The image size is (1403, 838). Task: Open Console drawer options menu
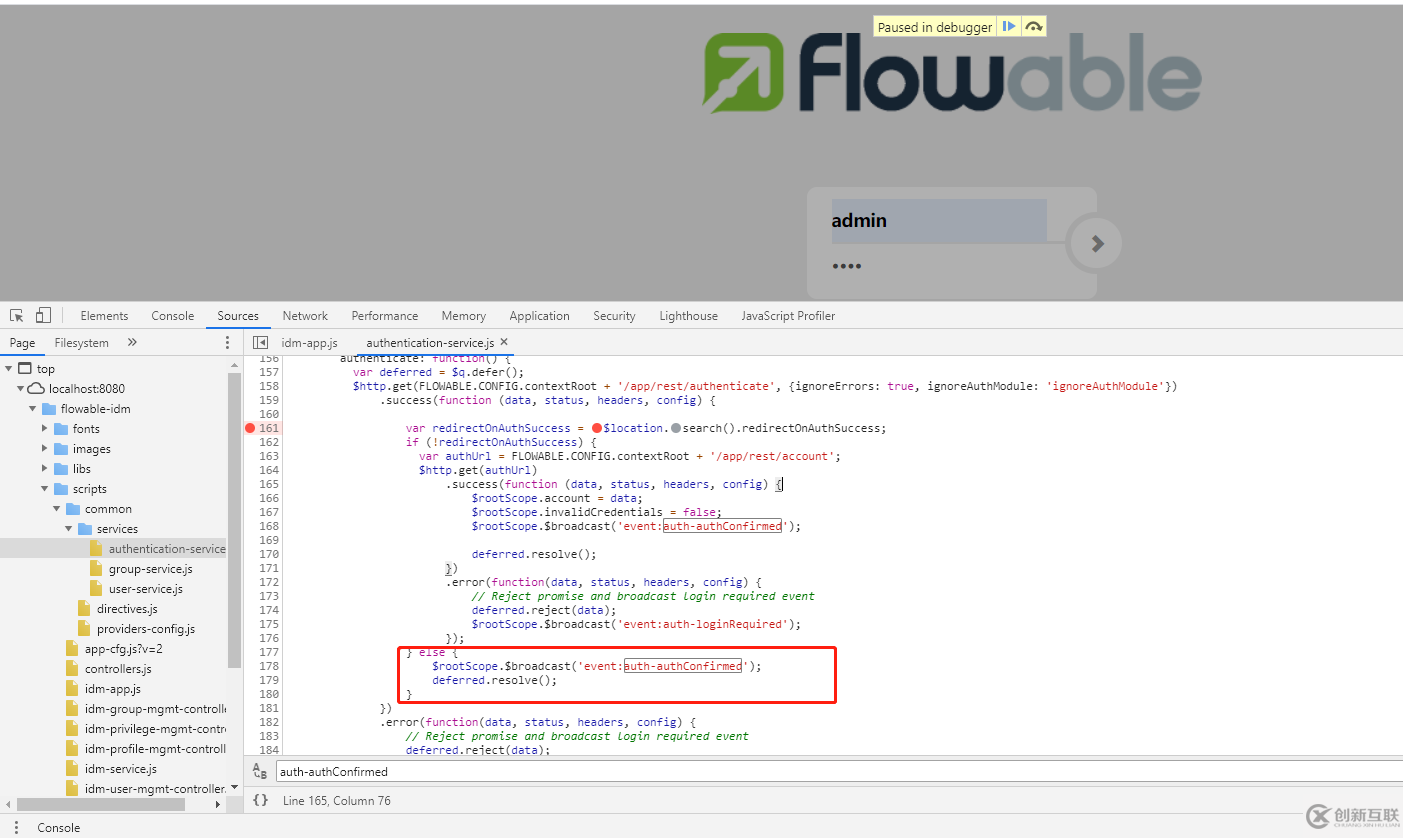pos(15,827)
